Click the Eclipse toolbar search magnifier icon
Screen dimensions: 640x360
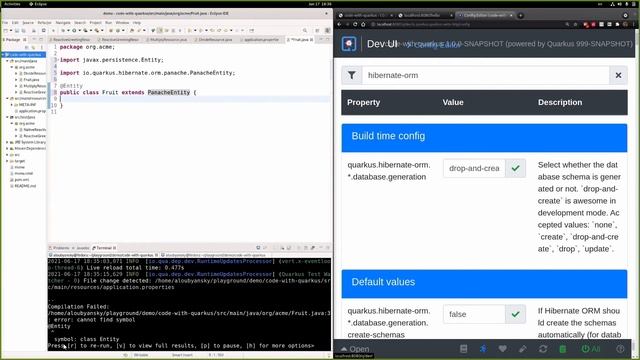coord(305,31)
